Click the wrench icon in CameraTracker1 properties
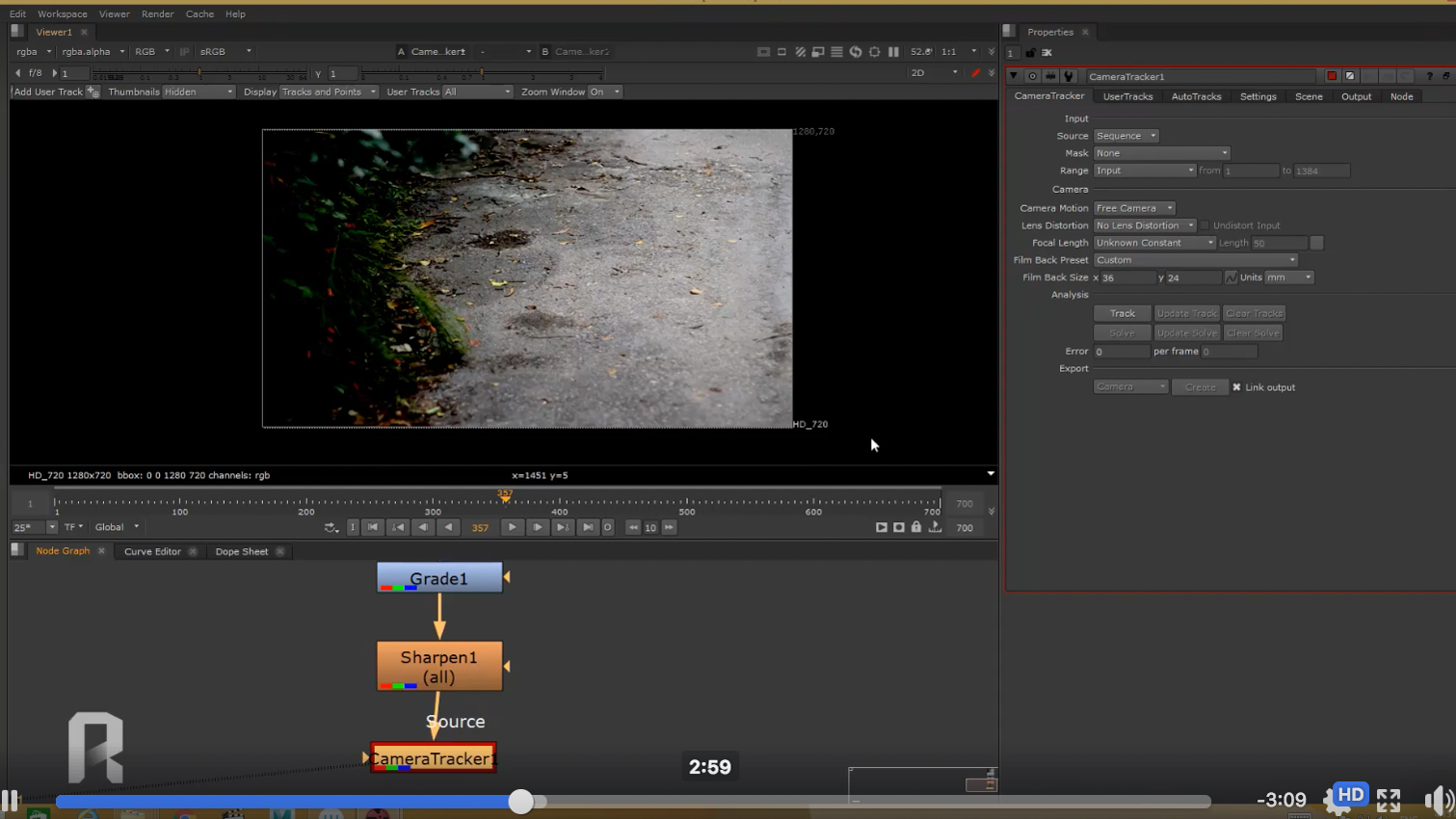Screen dimensions: 1456x819 (x=1069, y=76)
